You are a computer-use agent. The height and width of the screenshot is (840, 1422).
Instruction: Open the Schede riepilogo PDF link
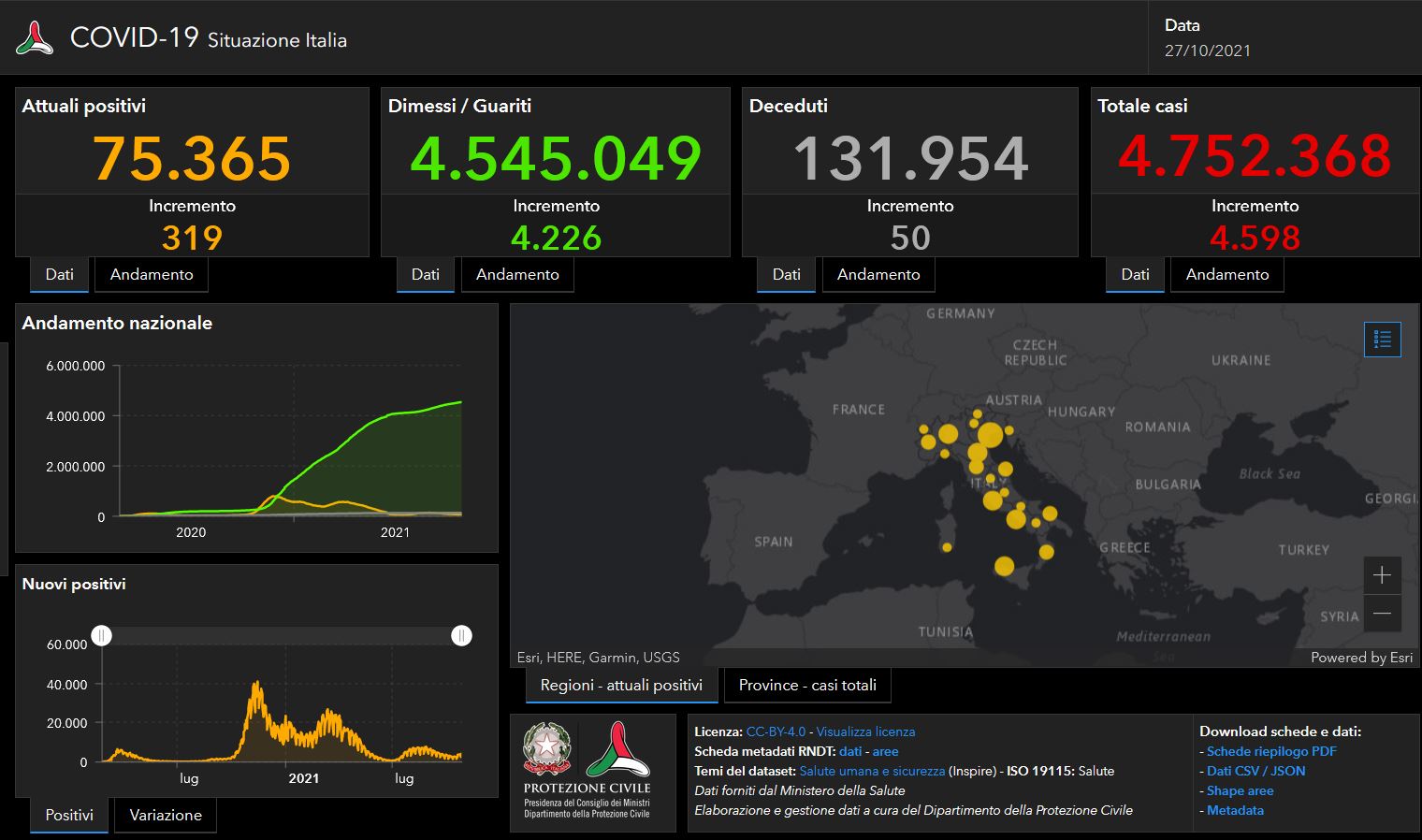click(1271, 751)
